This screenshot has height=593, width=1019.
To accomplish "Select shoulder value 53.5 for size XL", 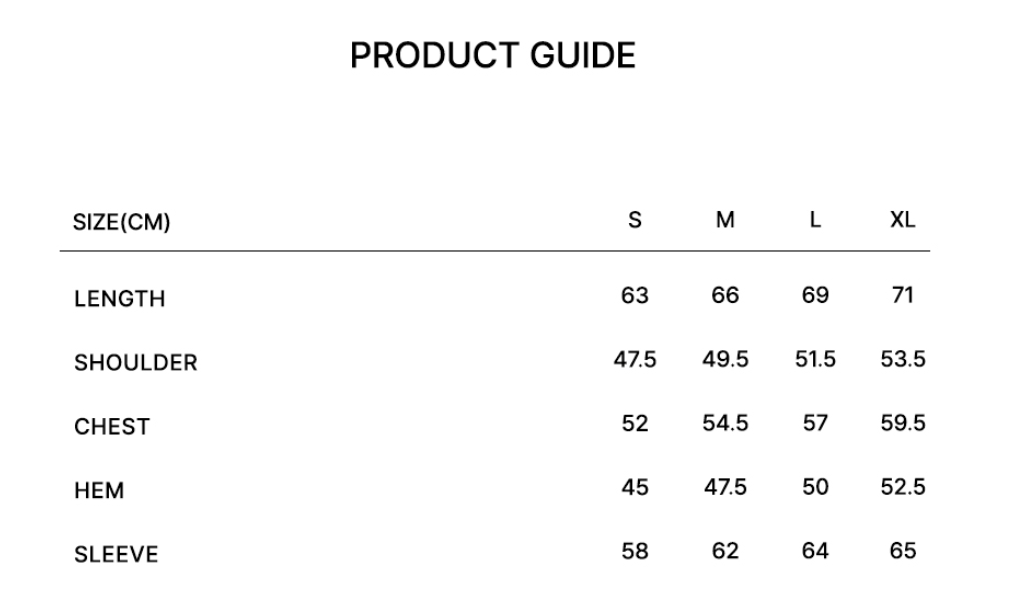I will point(902,360).
